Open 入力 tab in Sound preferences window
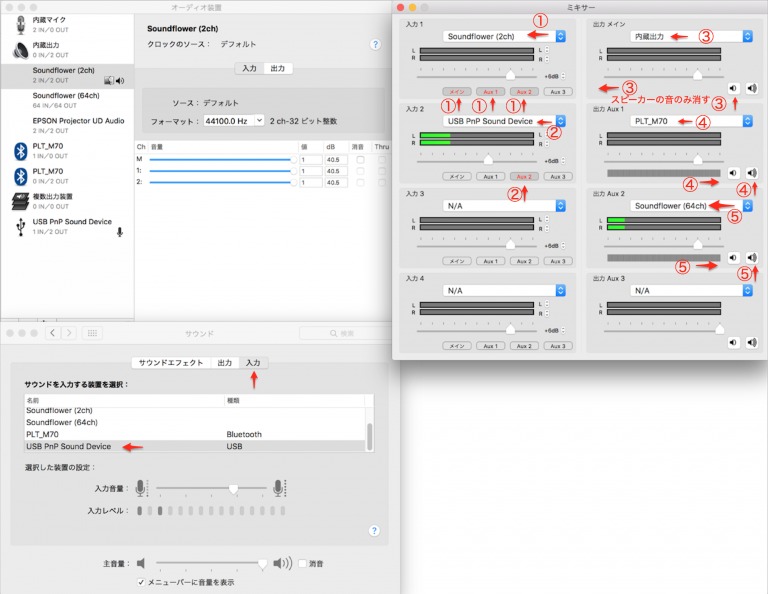 [x=253, y=362]
